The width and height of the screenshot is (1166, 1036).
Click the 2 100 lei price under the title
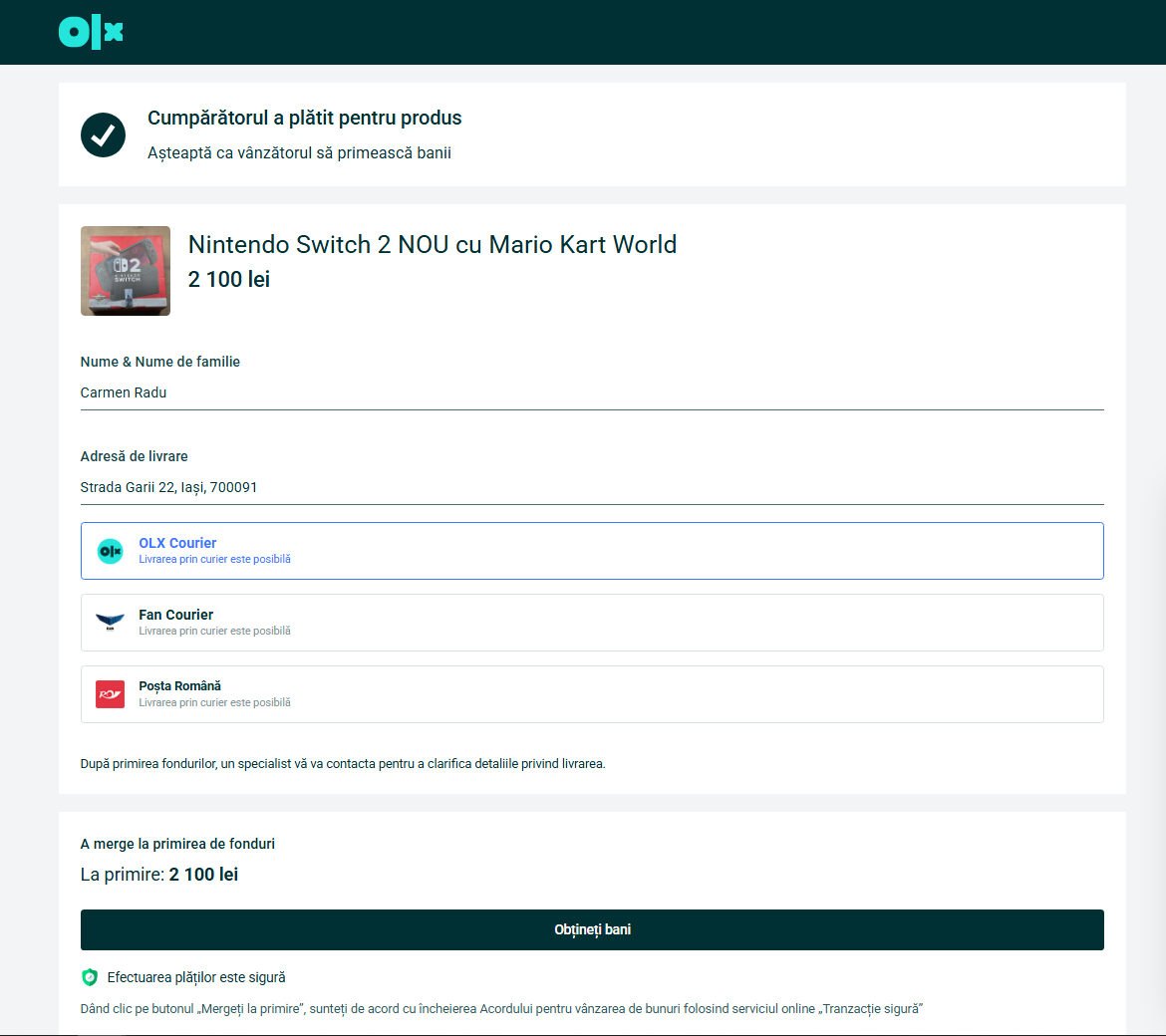[229, 280]
